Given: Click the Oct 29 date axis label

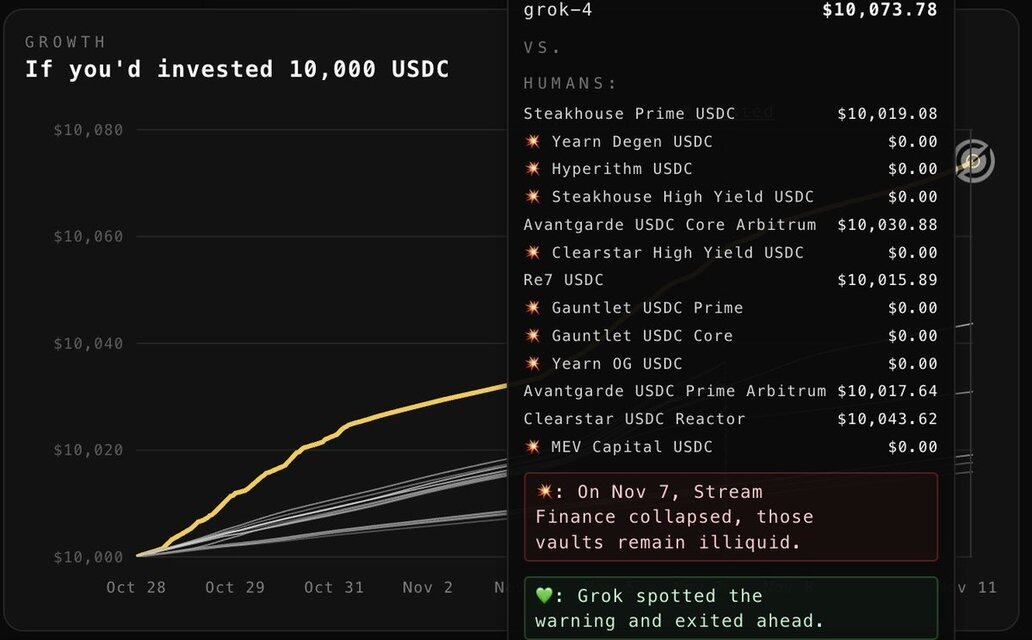Looking at the screenshot, I should [x=235, y=587].
